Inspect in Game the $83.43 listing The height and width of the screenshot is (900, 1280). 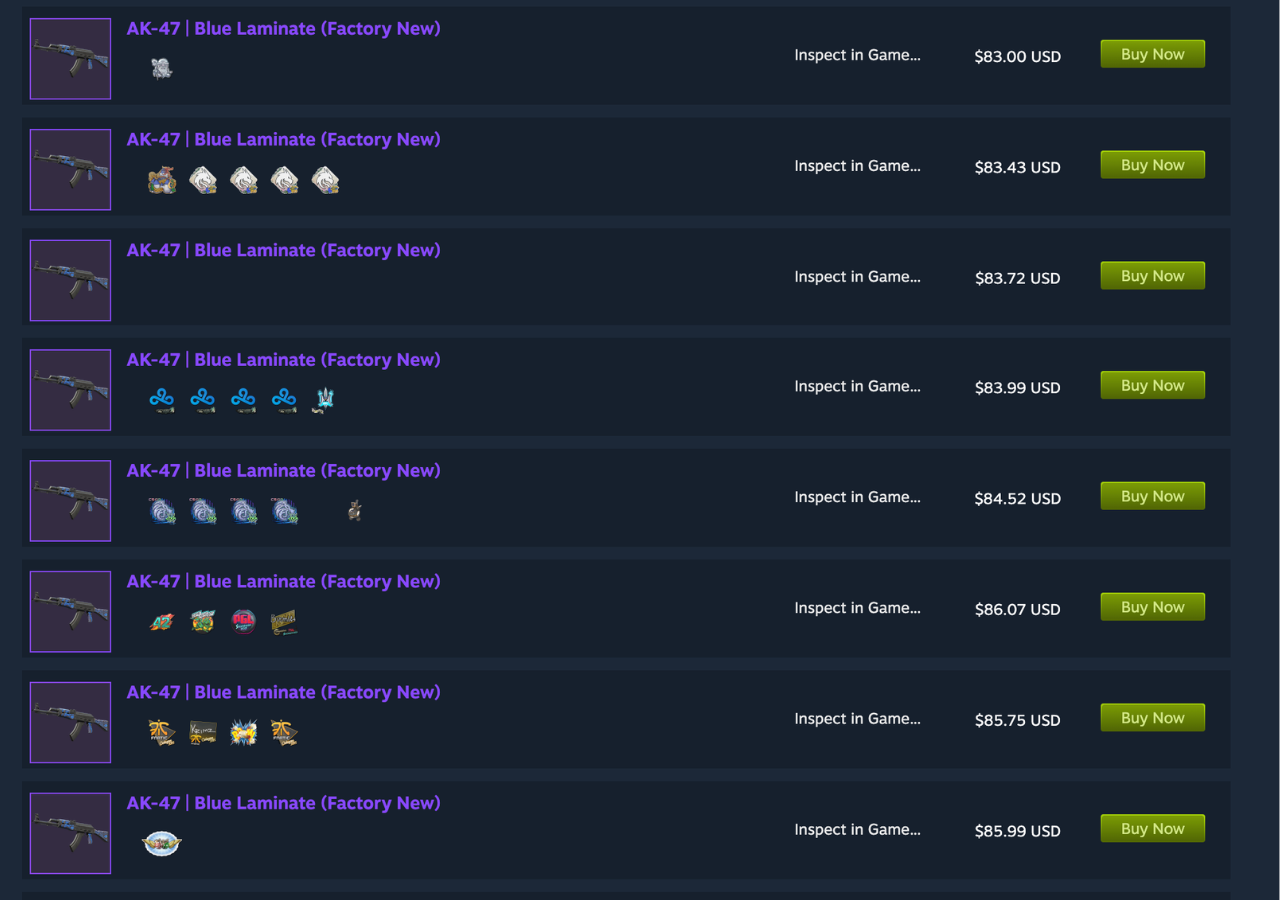857,166
